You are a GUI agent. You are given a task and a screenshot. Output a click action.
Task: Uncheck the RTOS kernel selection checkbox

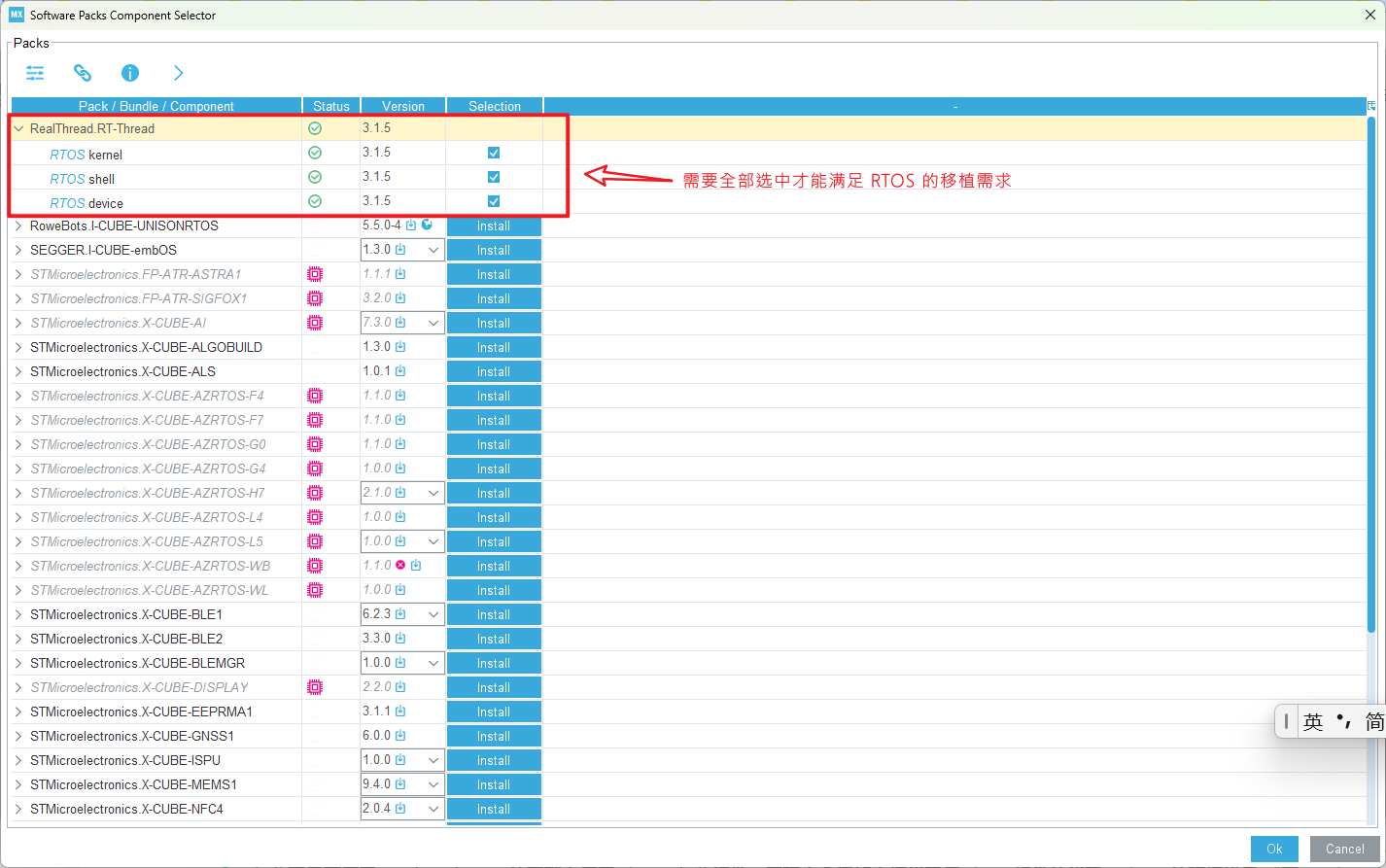[x=494, y=153]
